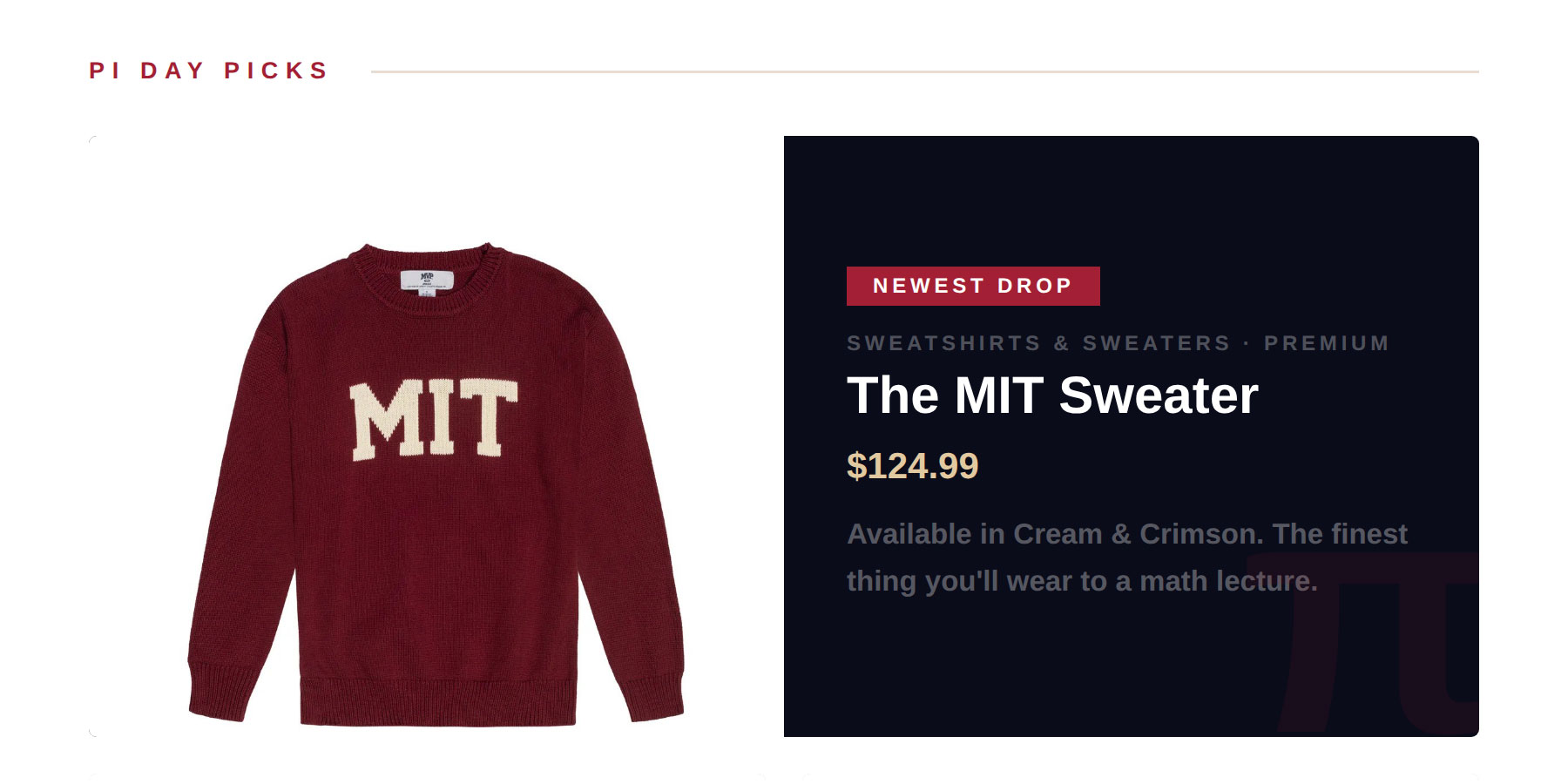1568x784 pixels.
Task: Click the NEWEST DROP badge
Action: click(973, 286)
